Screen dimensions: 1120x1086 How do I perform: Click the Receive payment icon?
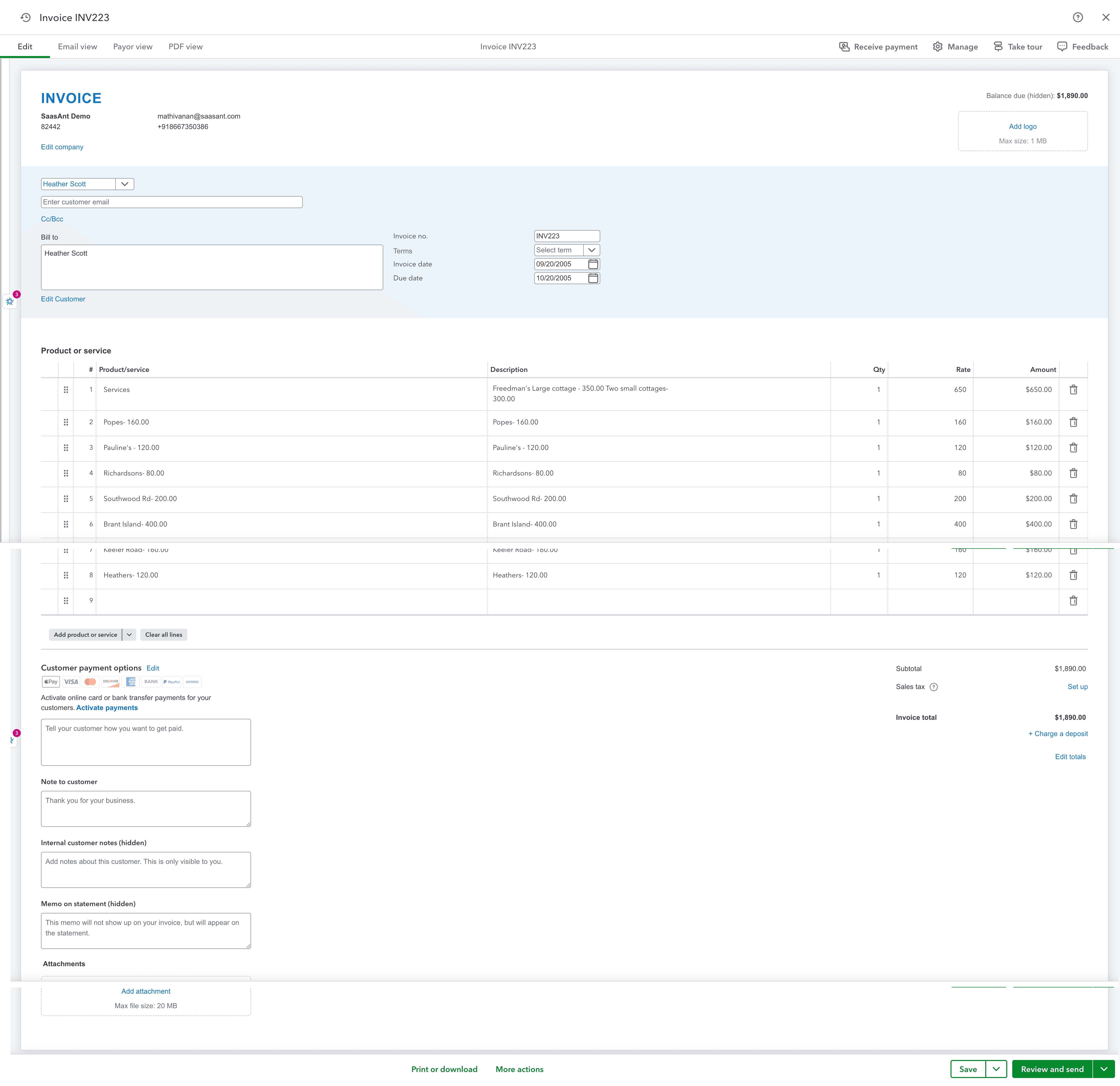844,46
